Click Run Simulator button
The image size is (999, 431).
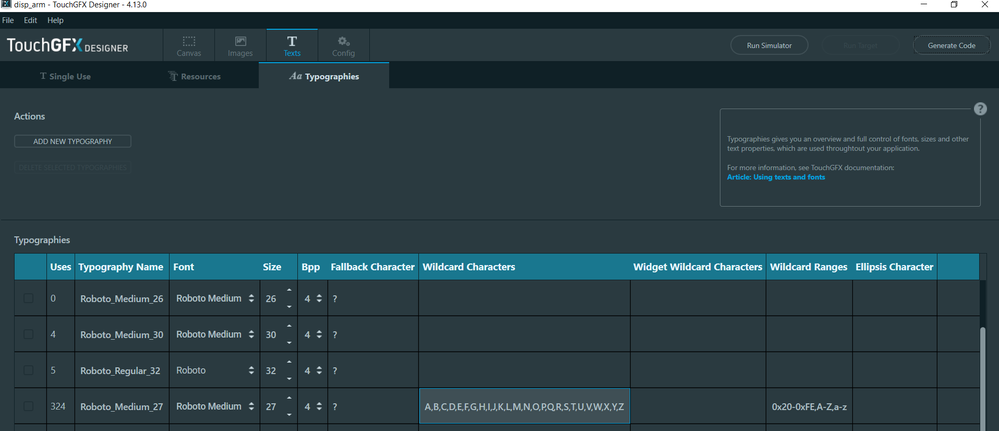[x=769, y=45]
